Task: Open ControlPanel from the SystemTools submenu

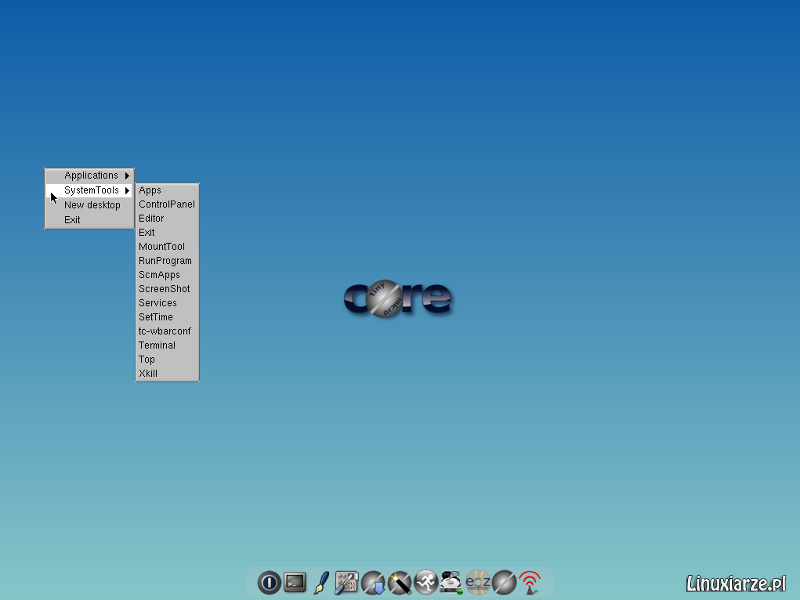Action: (167, 204)
